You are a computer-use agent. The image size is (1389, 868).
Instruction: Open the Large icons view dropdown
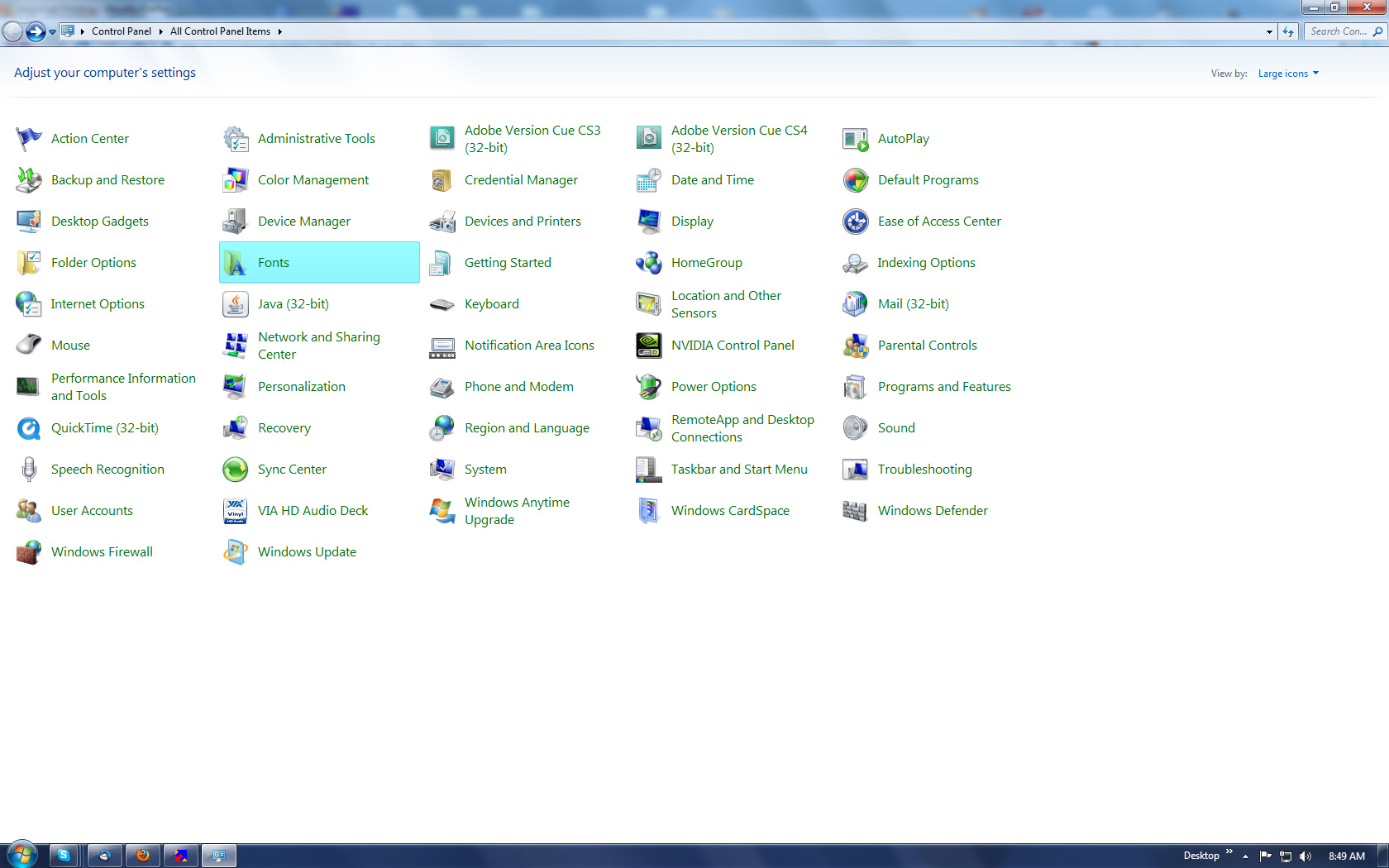(1287, 73)
